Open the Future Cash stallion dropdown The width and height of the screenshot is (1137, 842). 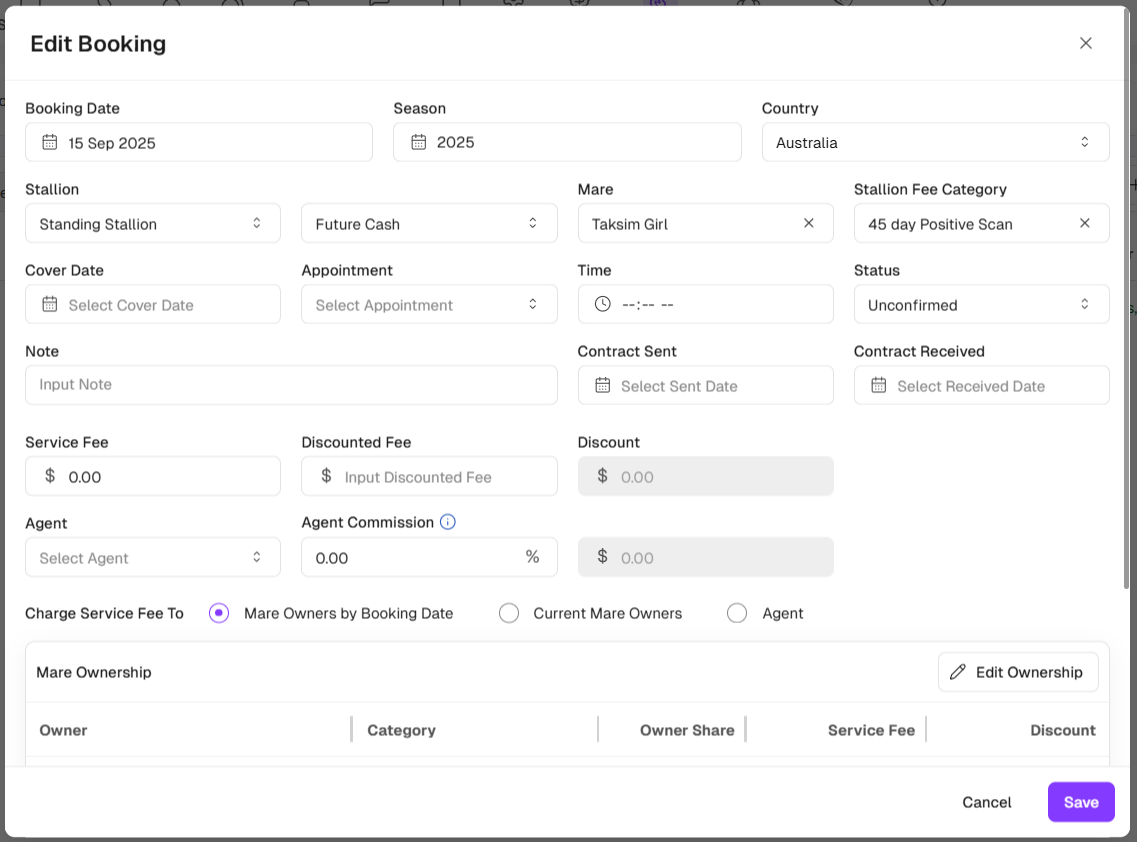coord(428,223)
